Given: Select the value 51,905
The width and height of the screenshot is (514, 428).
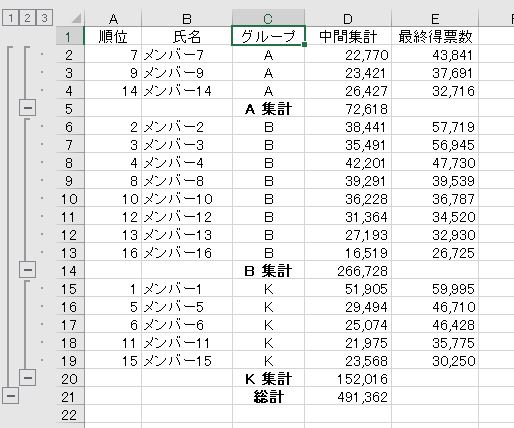Looking at the screenshot, I should (x=348, y=288).
